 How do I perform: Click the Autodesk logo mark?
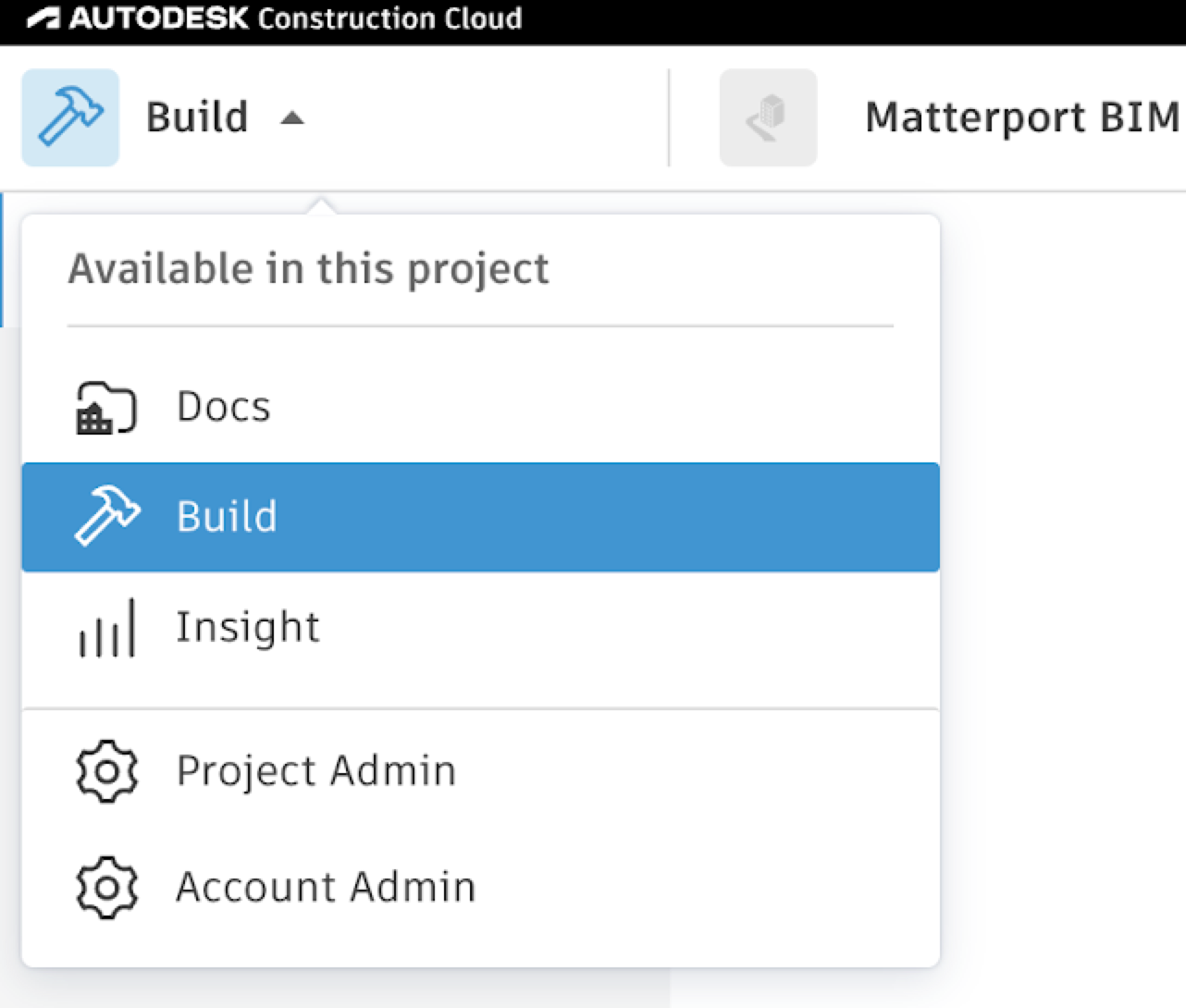(44, 18)
